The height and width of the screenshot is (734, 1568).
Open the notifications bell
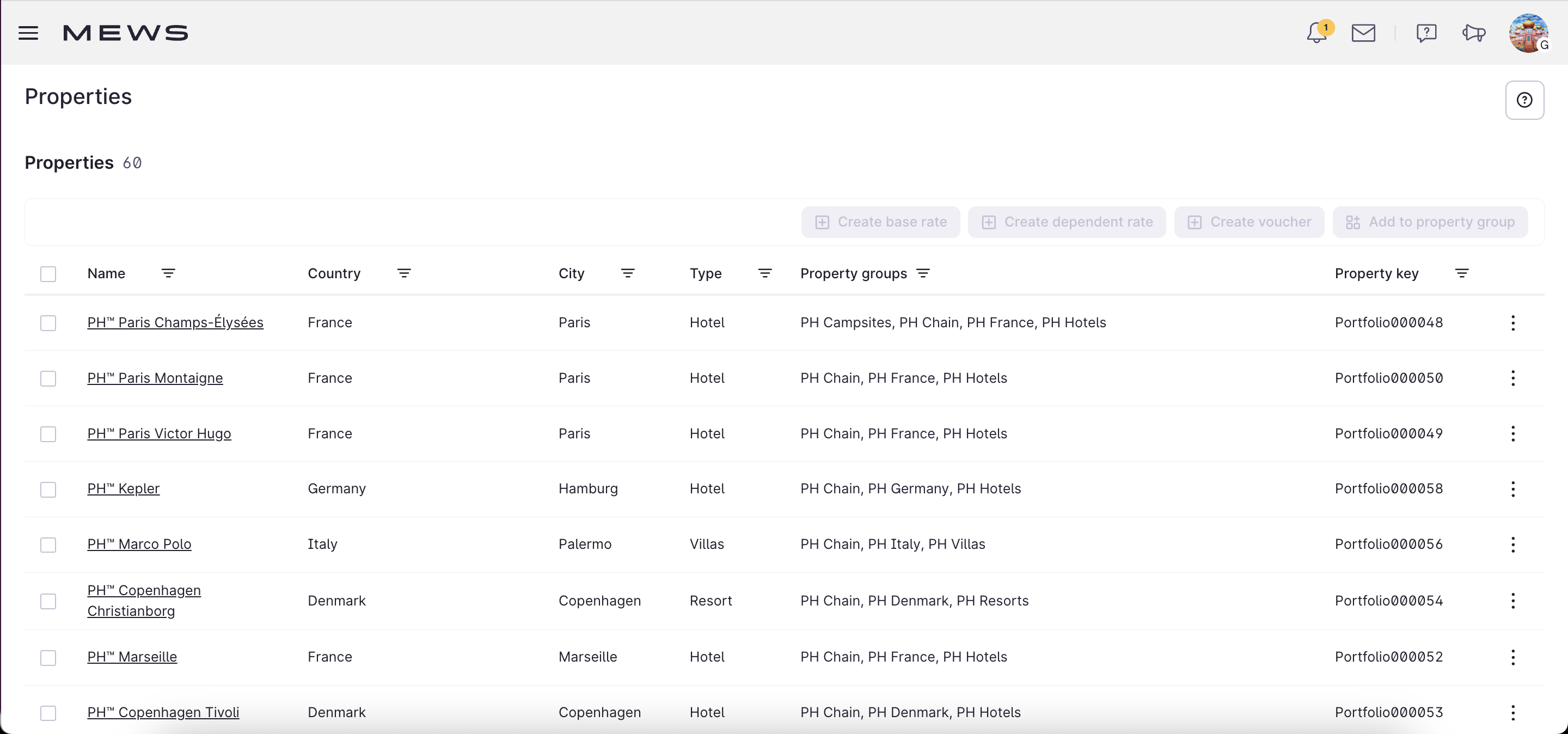pyautogui.click(x=1317, y=33)
